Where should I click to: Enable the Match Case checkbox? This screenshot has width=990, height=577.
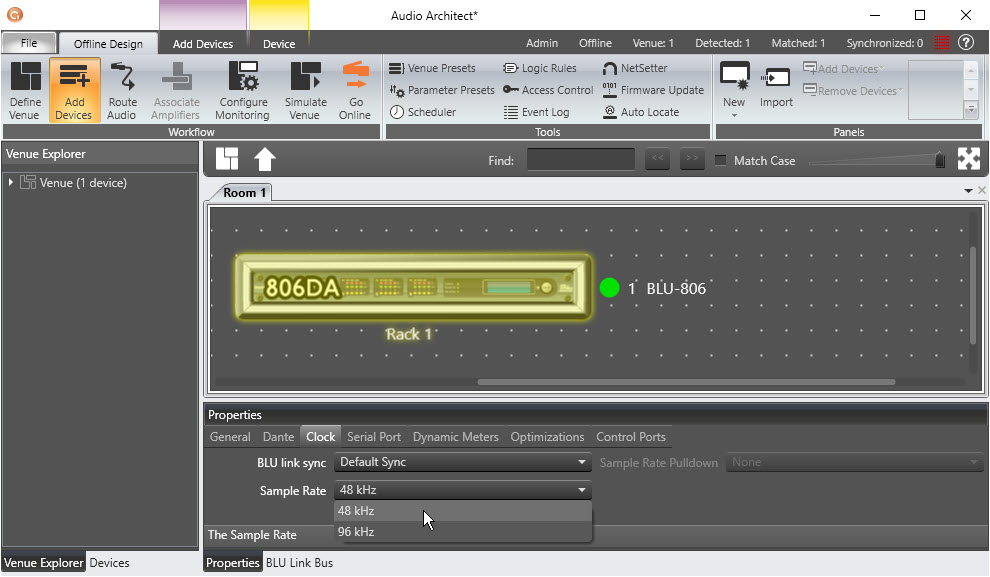720,161
